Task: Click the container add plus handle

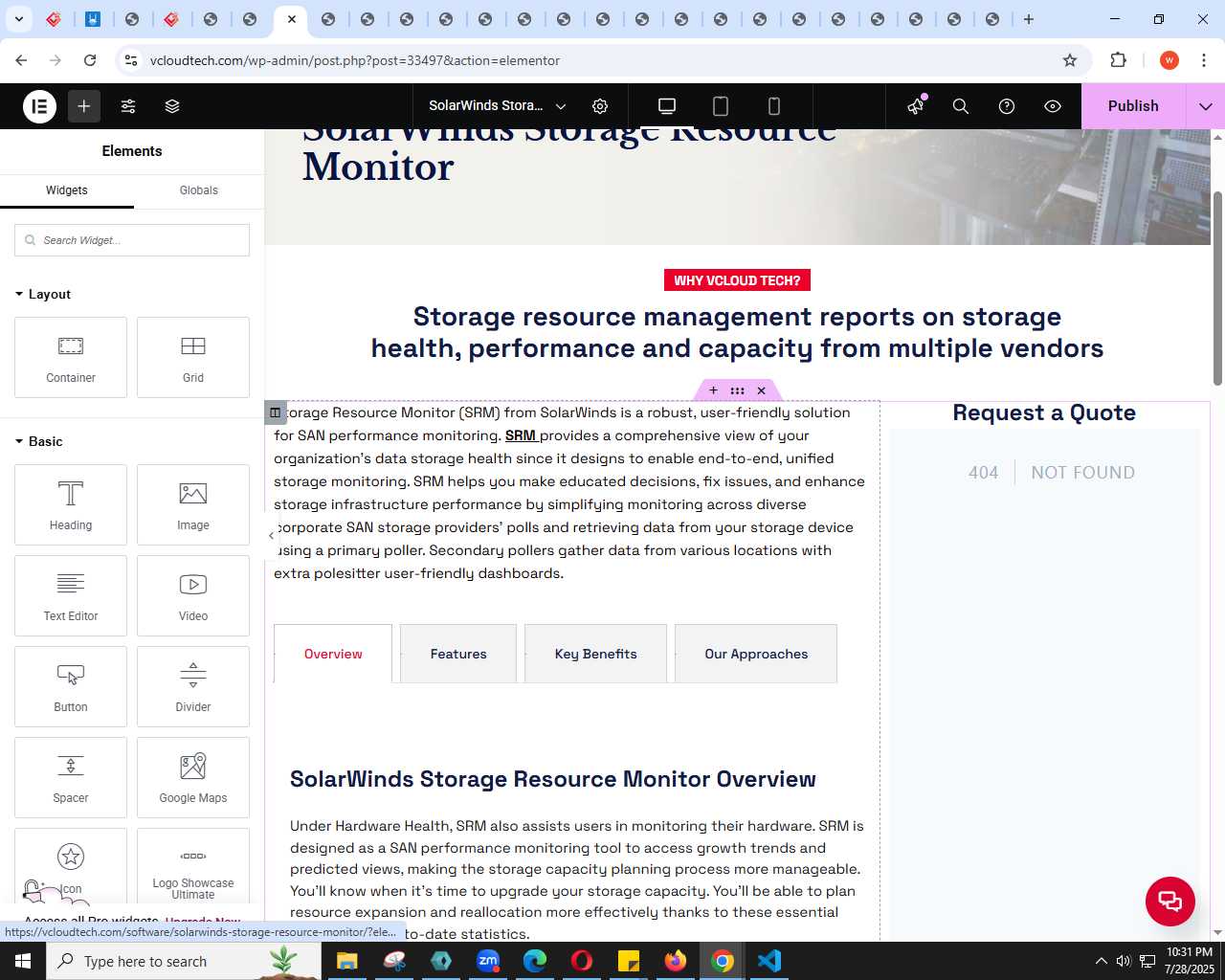Action: tap(713, 390)
